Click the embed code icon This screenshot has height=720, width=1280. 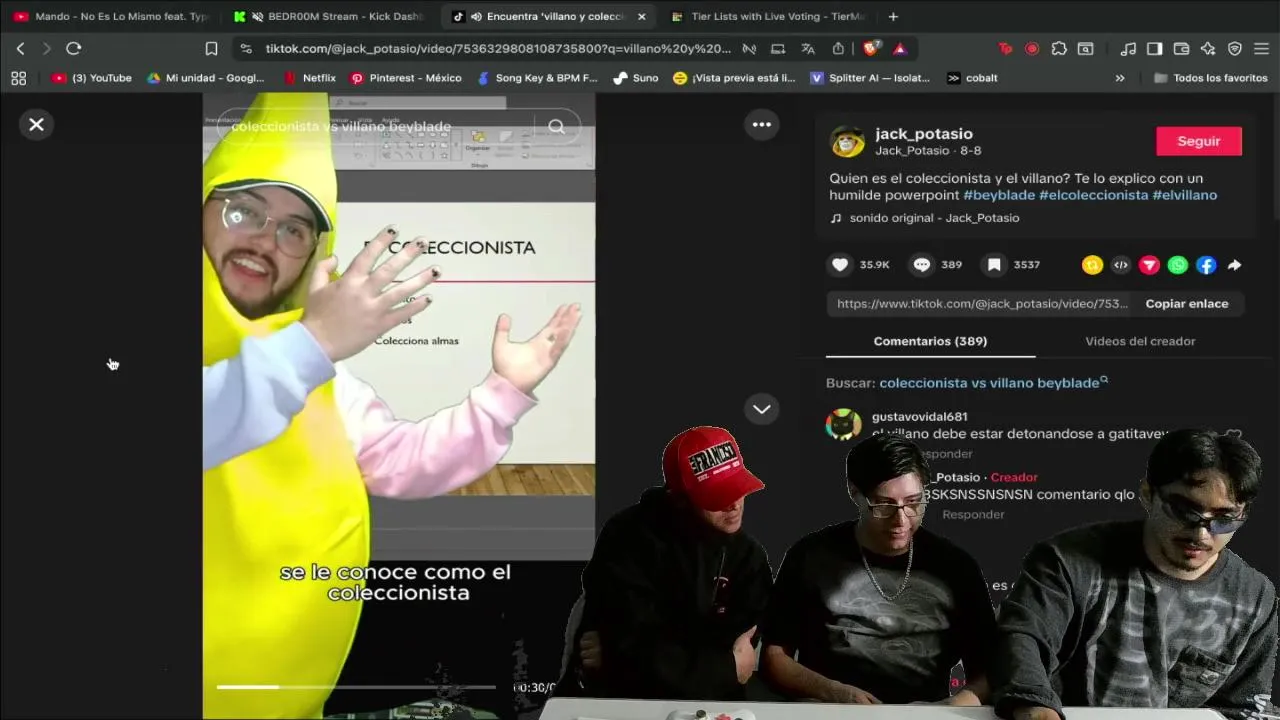click(1121, 265)
